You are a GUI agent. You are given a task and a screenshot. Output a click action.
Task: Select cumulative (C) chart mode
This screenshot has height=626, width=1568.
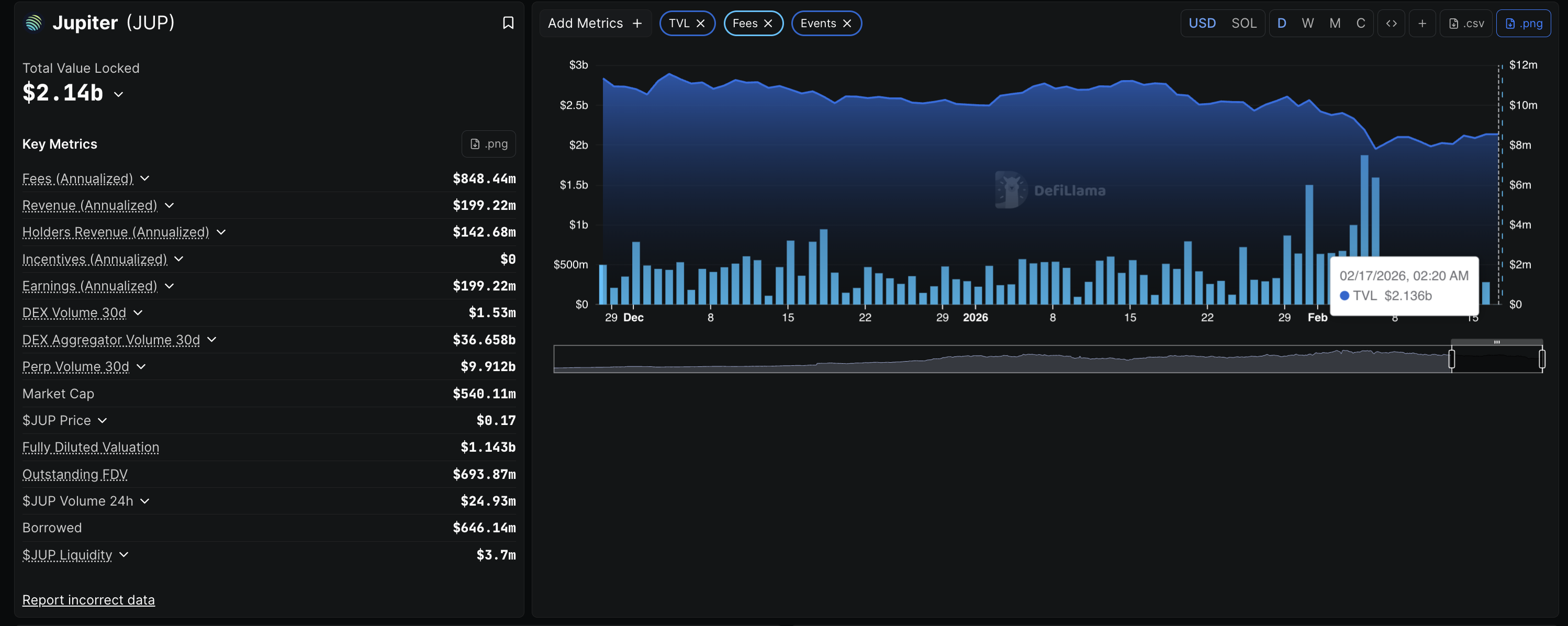[x=1360, y=23]
